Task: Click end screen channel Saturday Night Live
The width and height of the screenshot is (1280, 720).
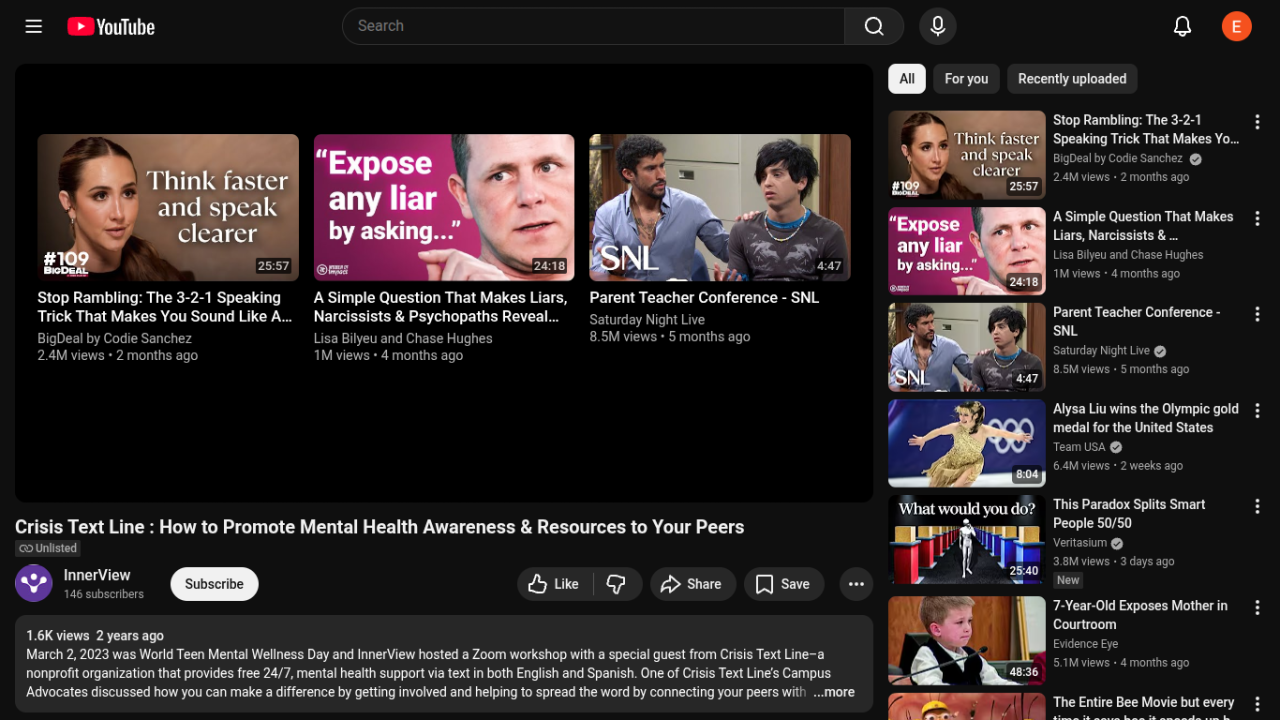Action: (x=647, y=320)
